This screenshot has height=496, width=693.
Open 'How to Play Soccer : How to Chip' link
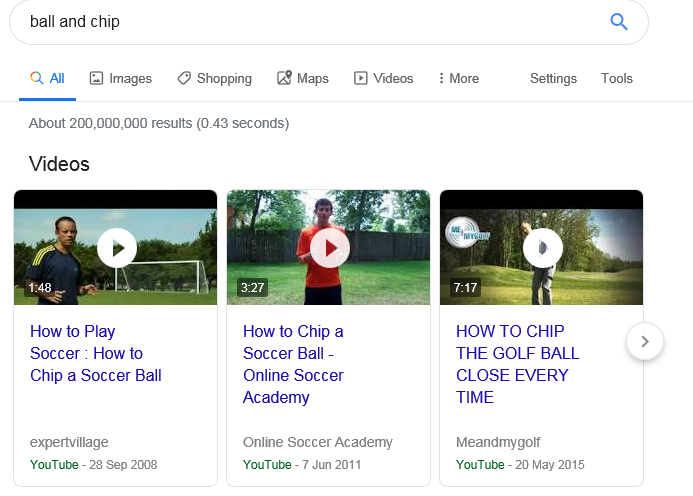click(96, 353)
